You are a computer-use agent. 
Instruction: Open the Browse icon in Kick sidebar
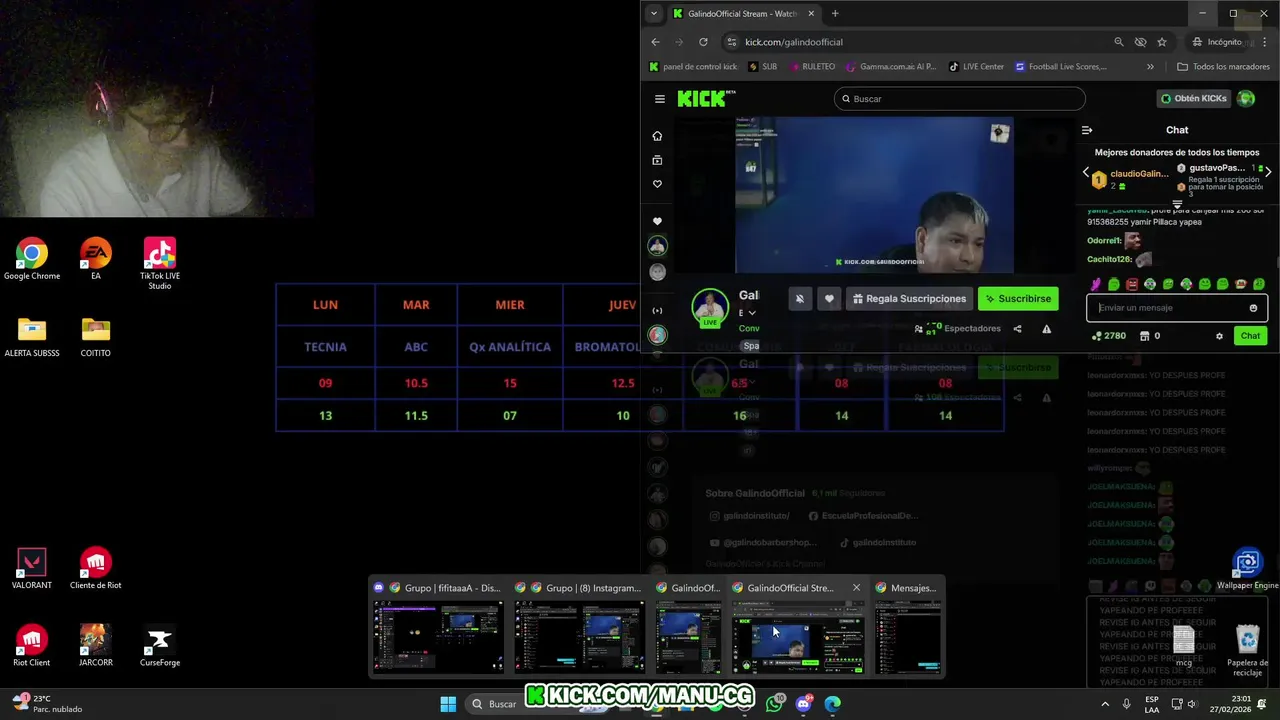[657, 160]
